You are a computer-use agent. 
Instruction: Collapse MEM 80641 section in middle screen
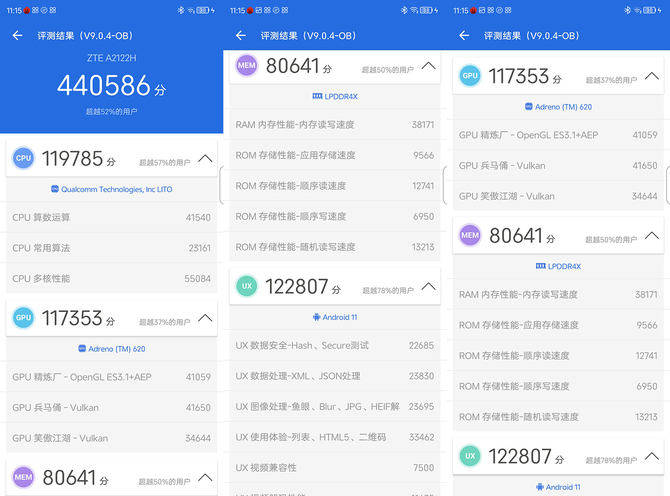[429, 66]
